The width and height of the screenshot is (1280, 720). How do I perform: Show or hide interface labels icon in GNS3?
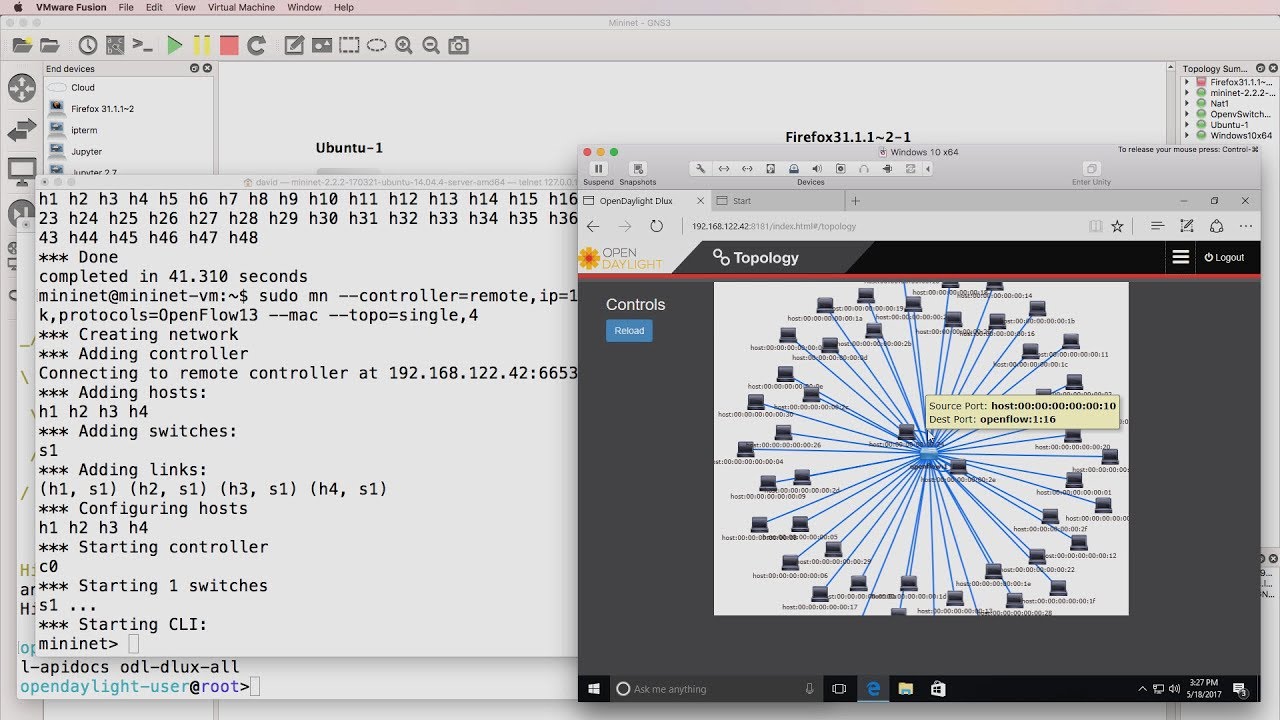point(115,45)
